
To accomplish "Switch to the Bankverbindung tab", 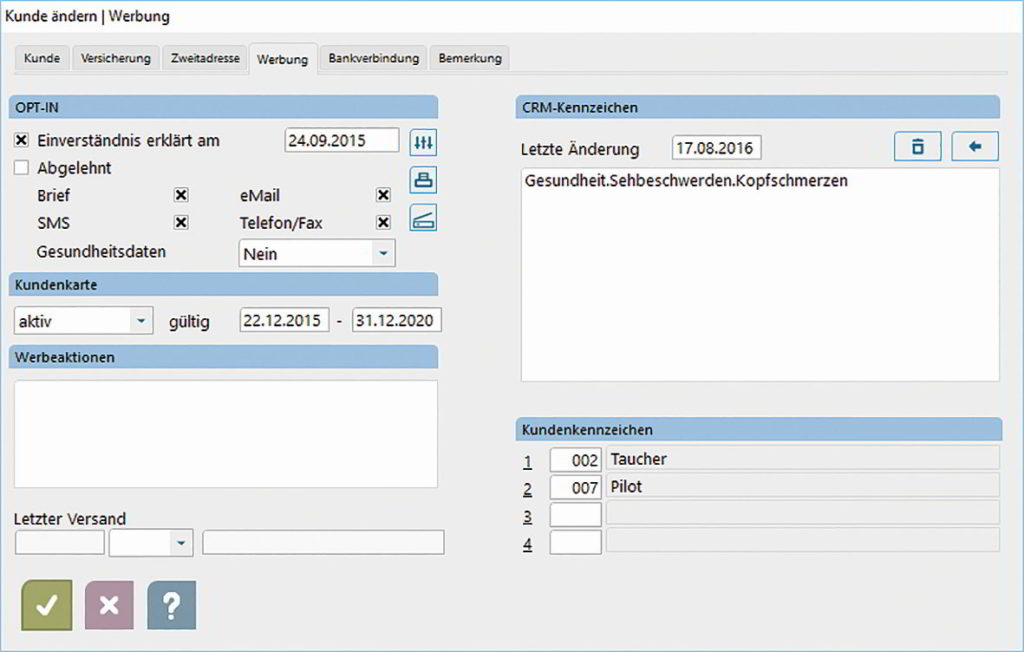I will tap(373, 58).
